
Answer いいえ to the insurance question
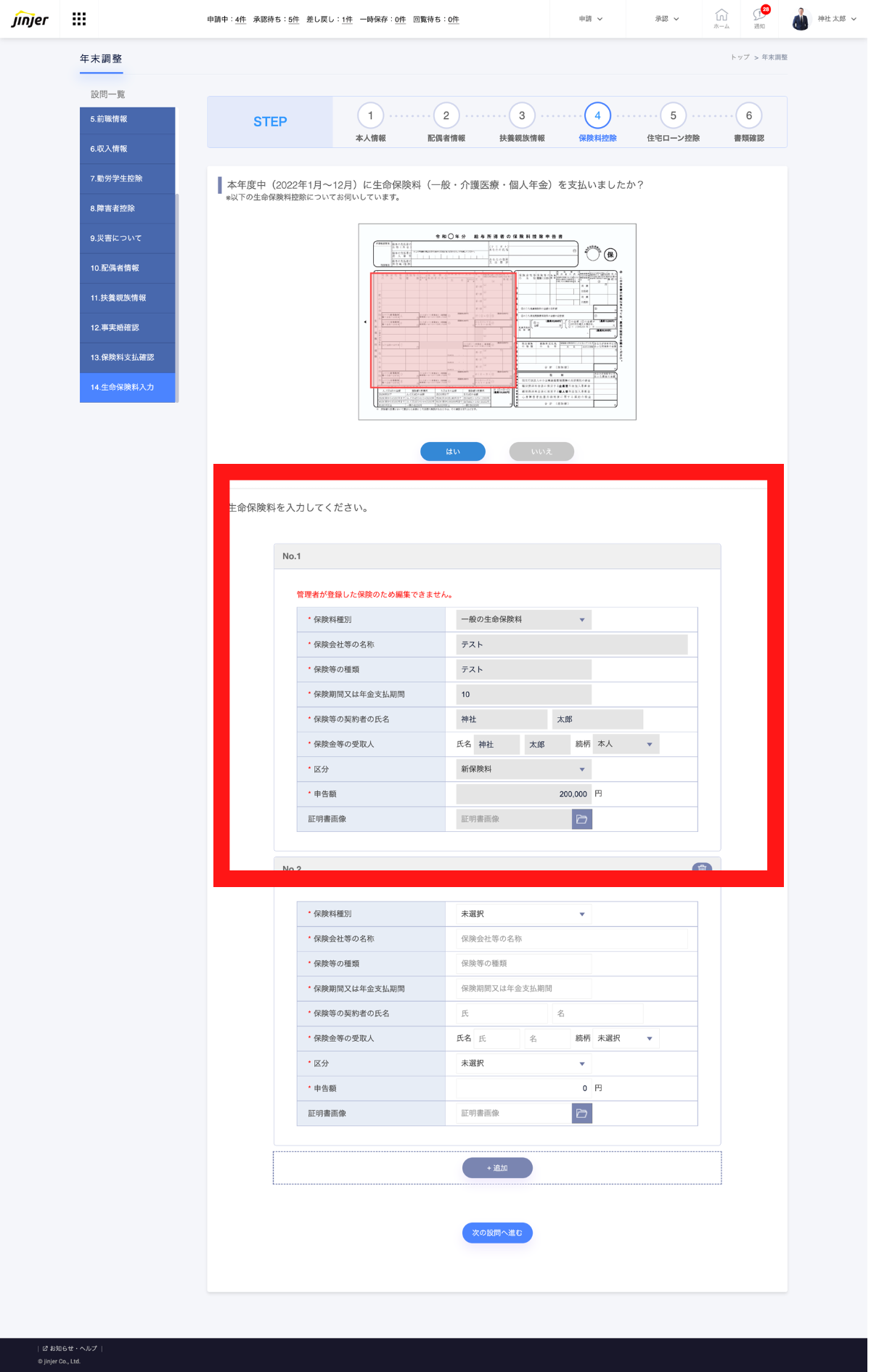(541, 452)
